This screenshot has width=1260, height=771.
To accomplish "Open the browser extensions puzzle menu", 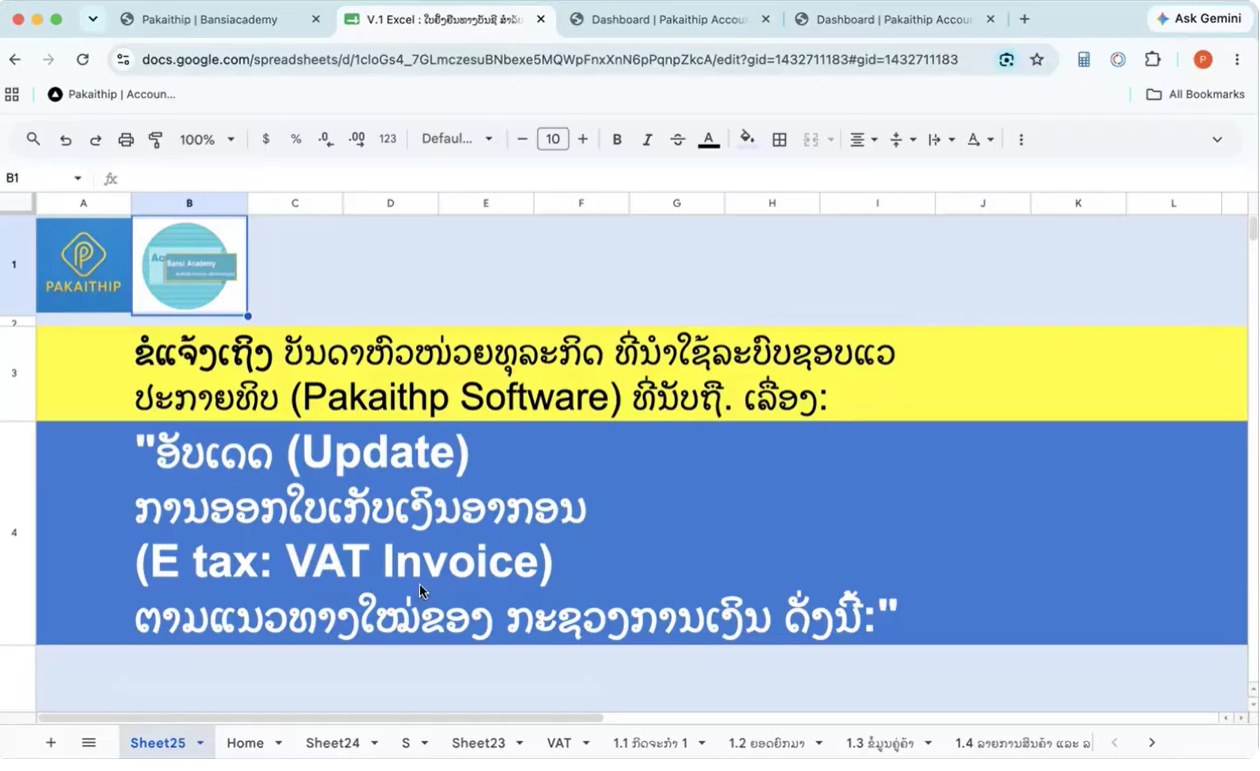I will [1153, 60].
